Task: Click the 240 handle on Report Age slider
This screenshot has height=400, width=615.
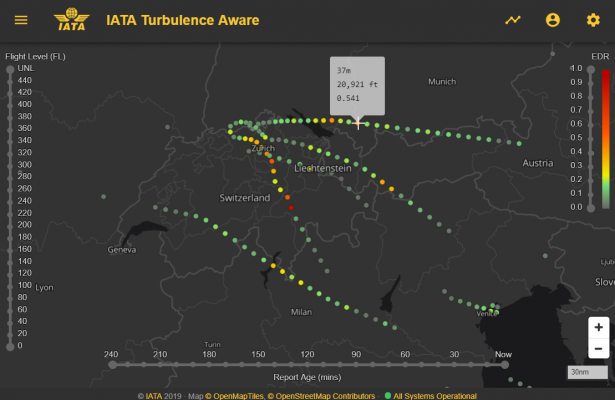Action: click(x=111, y=365)
